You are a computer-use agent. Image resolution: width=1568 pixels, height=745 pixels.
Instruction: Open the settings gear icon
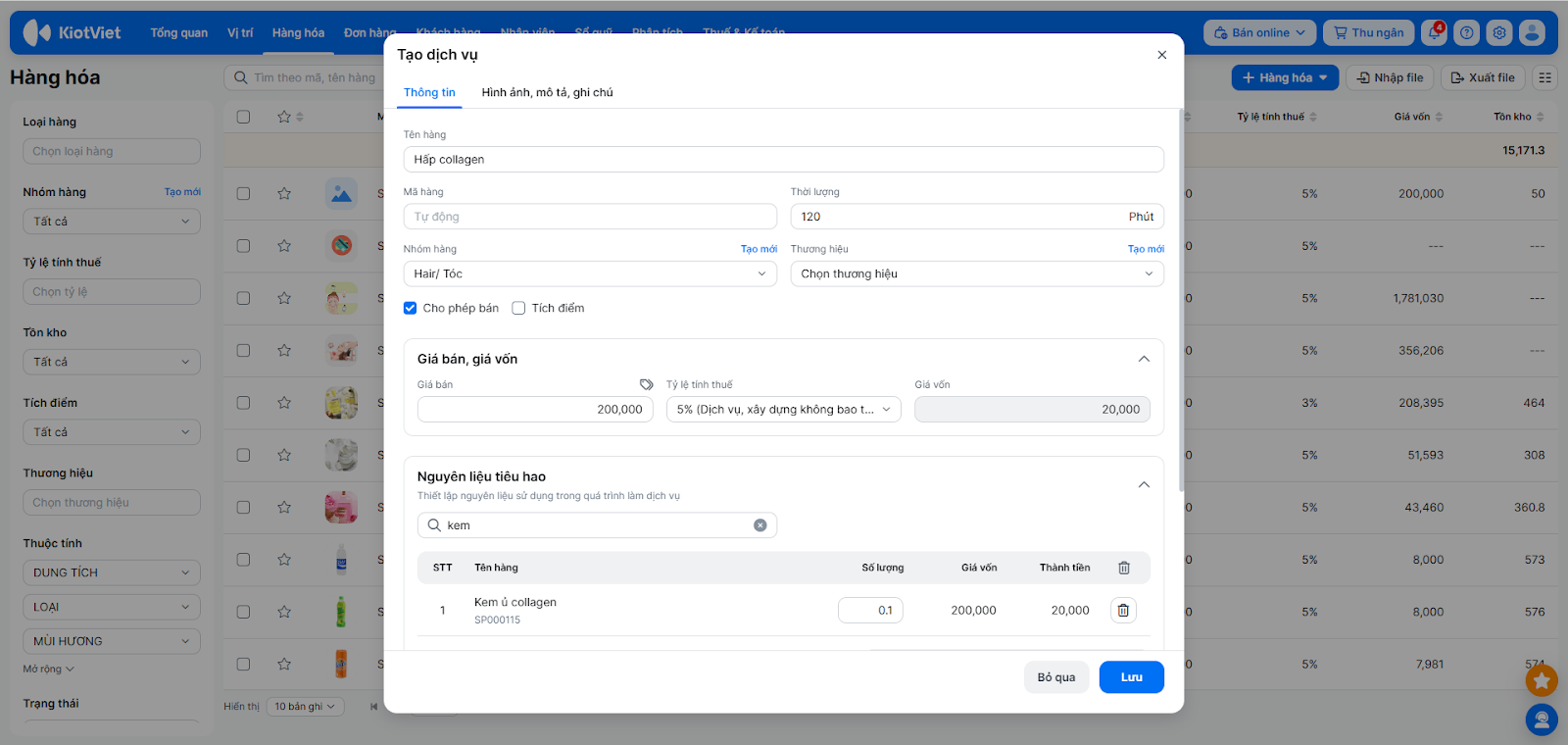click(1499, 32)
